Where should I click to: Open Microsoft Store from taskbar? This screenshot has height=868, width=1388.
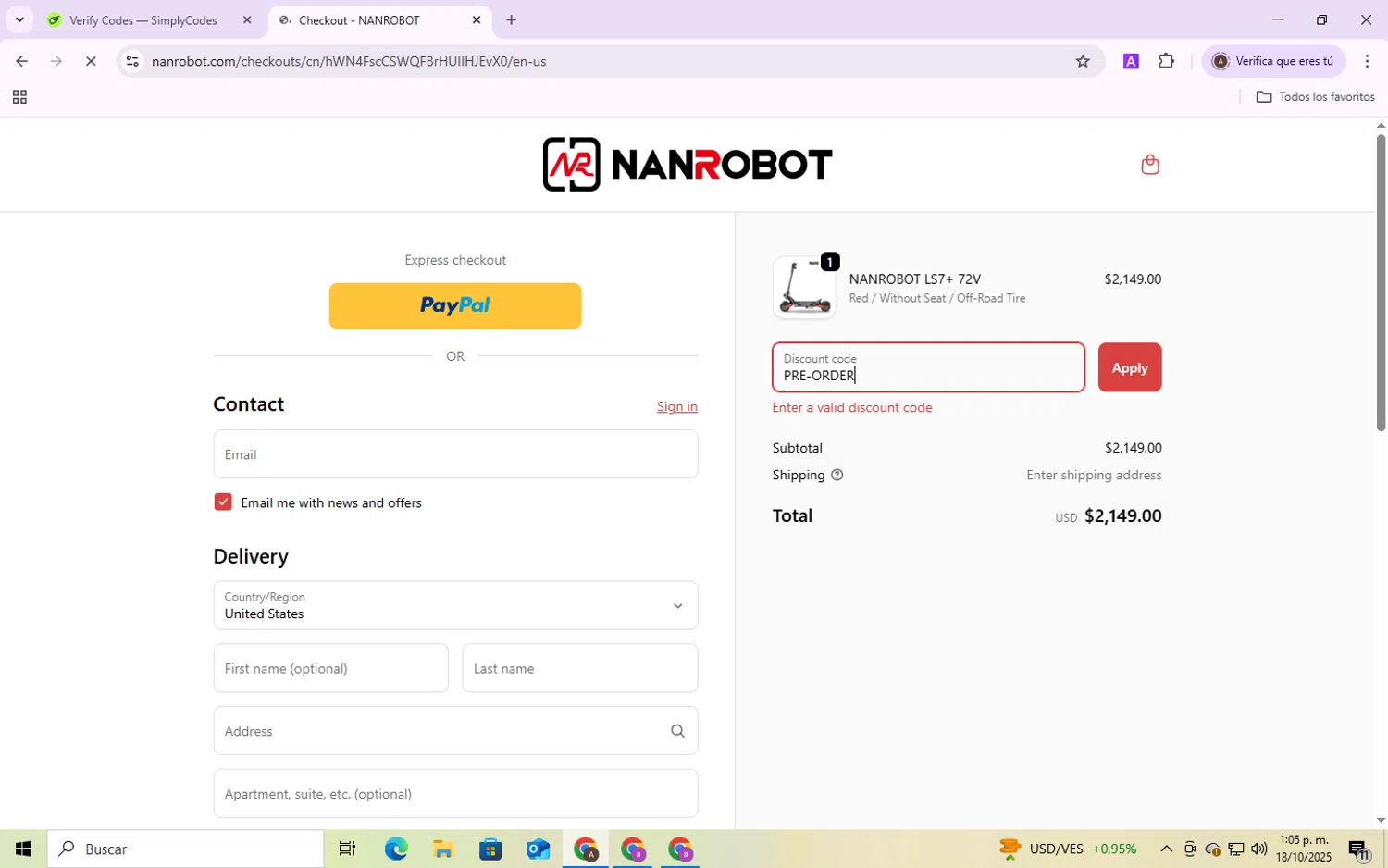point(490,849)
